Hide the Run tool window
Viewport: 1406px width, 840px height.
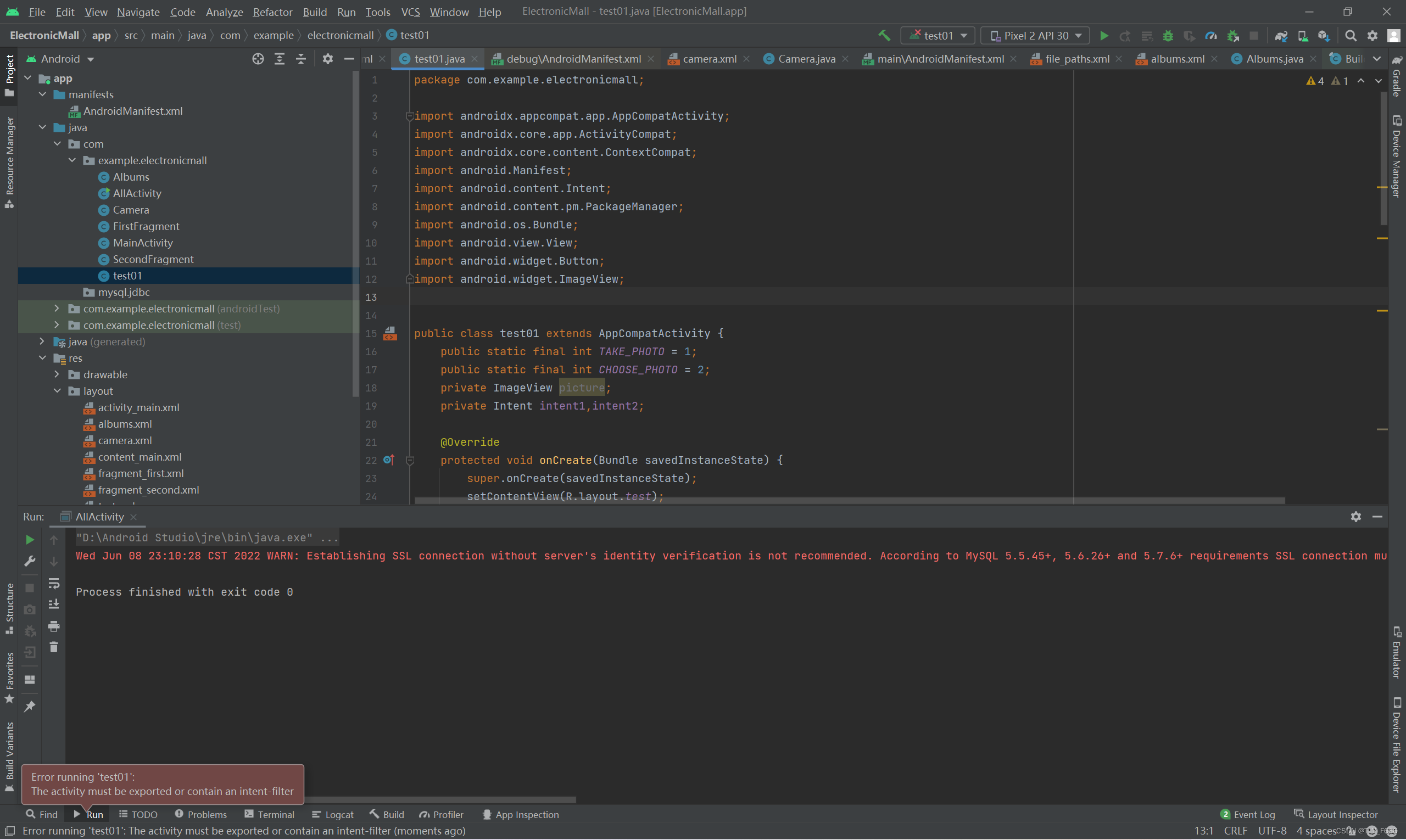pyautogui.click(x=1377, y=516)
